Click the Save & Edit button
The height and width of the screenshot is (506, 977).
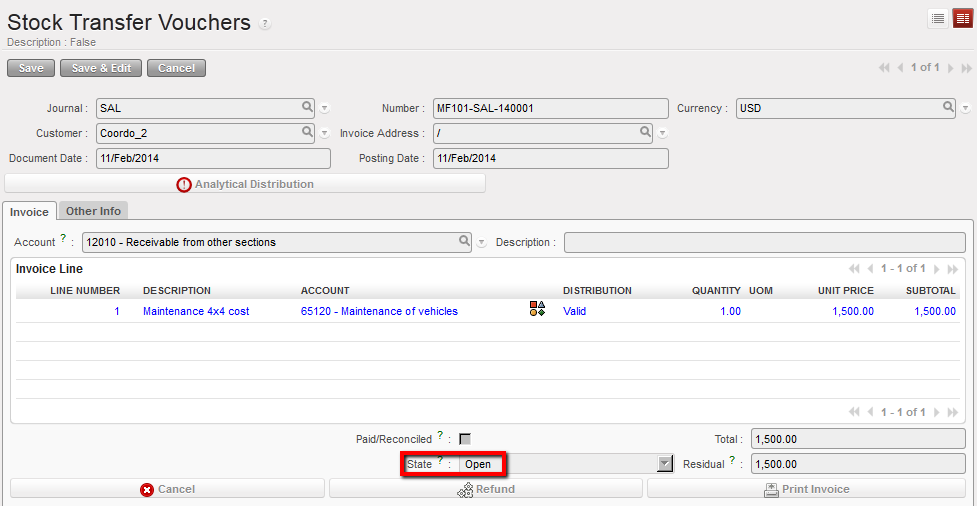coord(100,68)
